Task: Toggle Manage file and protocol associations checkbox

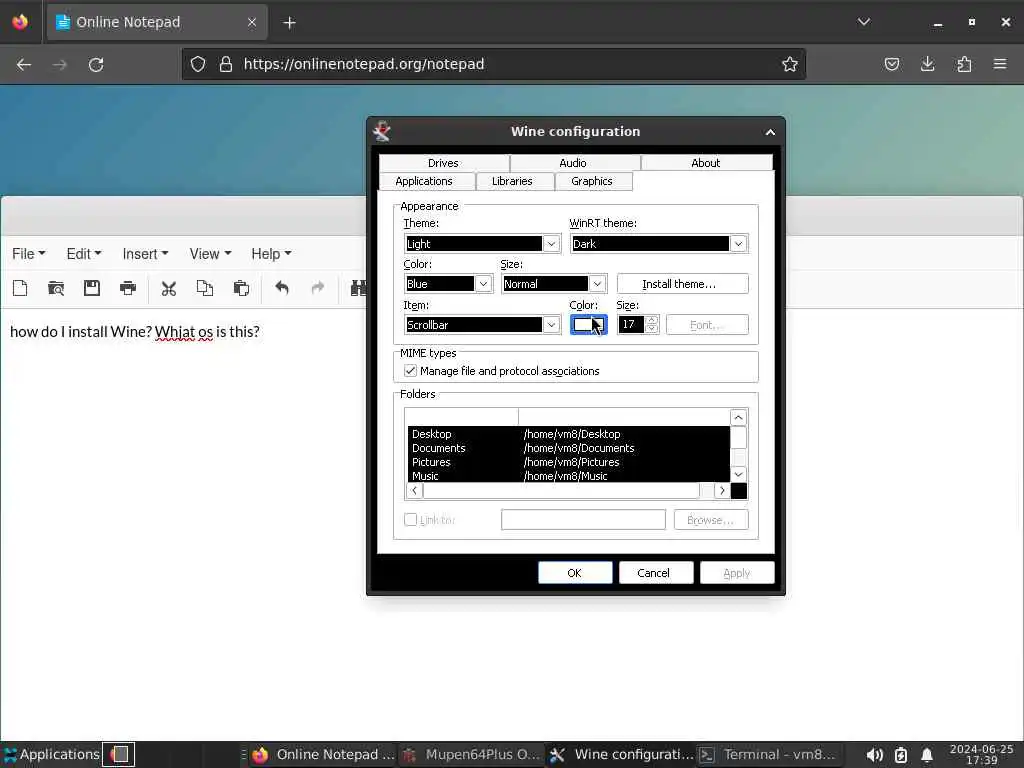Action: coord(410,371)
